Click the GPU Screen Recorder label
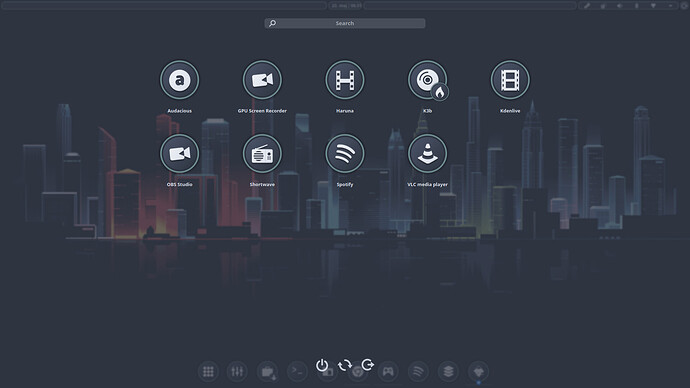 (262, 111)
